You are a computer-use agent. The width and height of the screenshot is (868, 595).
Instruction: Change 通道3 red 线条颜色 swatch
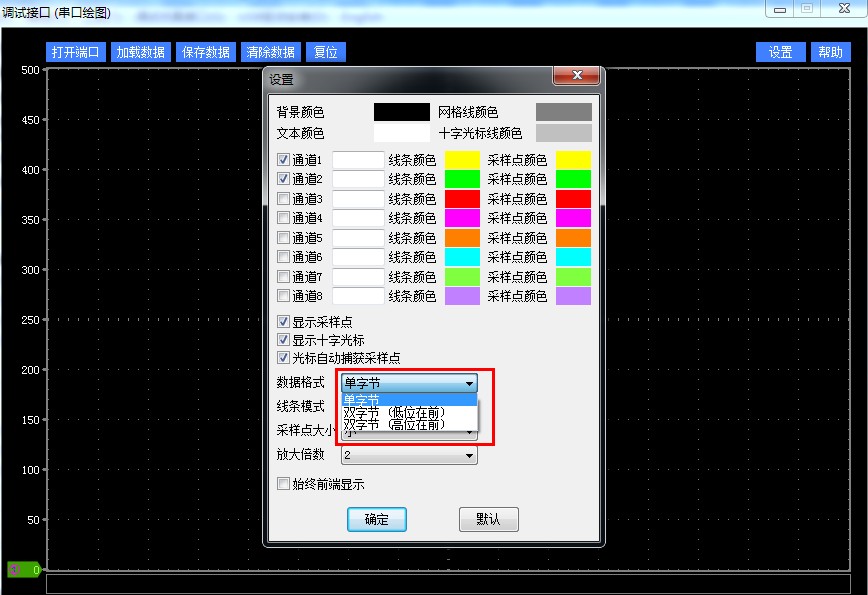coord(462,198)
